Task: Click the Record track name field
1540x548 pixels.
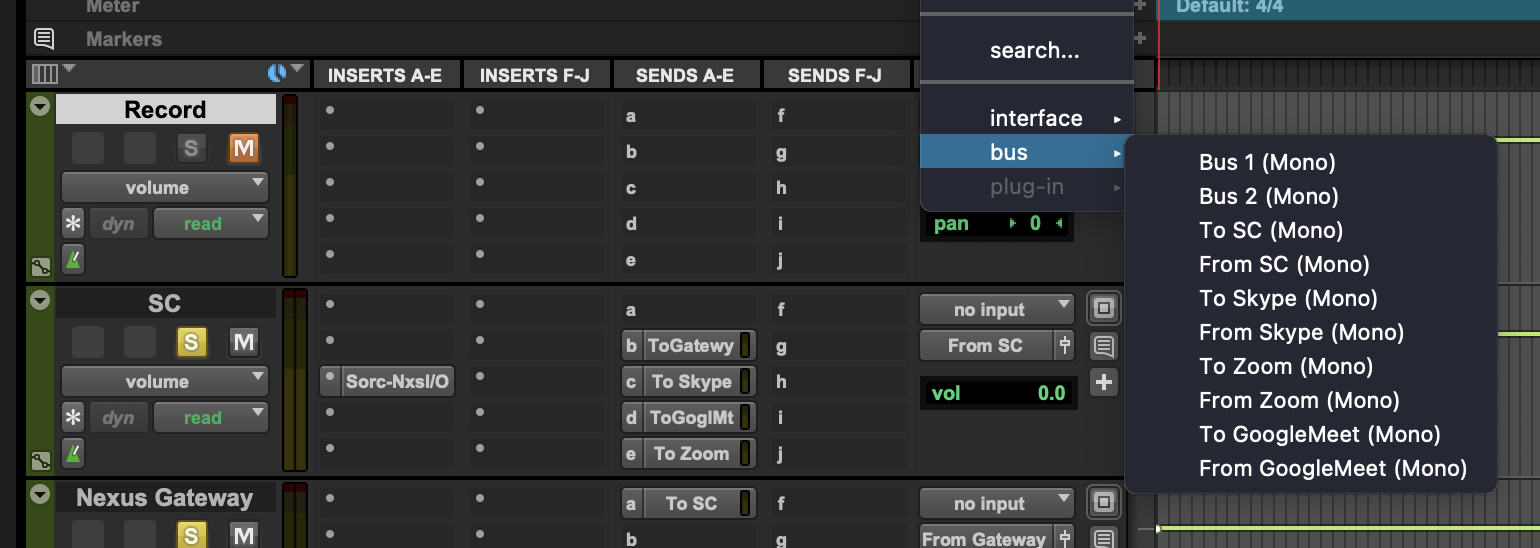Action: [165, 110]
